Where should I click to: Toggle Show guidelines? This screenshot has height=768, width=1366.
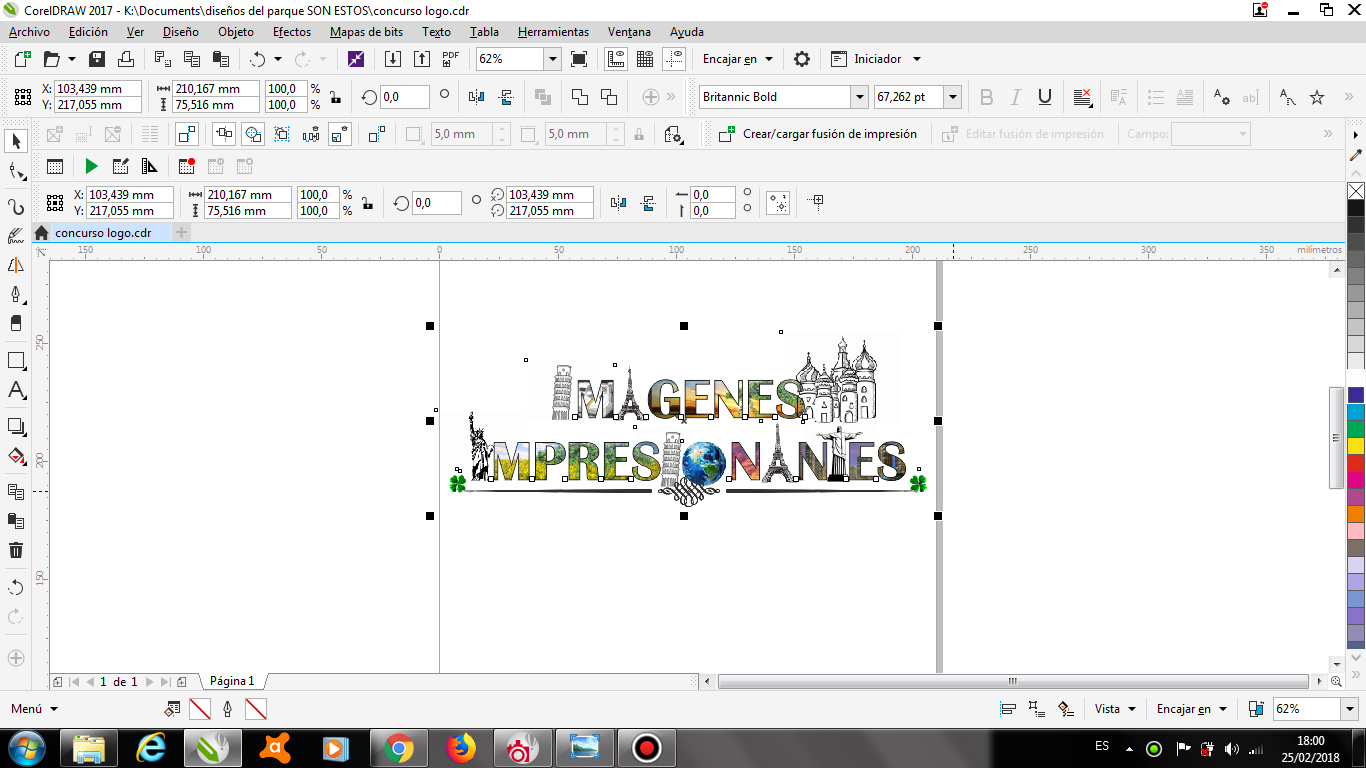click(675, 59)
